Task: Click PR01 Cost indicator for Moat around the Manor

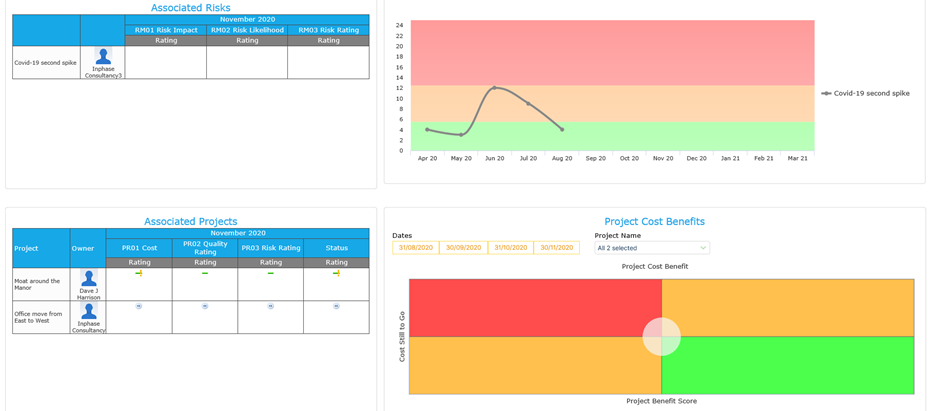Action: (x=138, y=273)
